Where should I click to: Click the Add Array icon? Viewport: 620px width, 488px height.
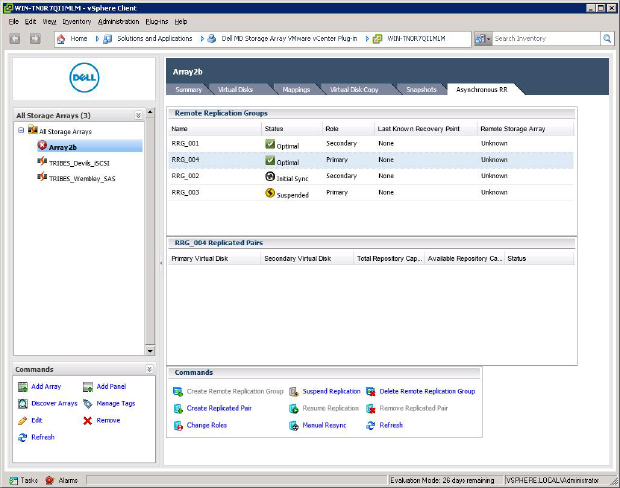click(x=22, y=386)
